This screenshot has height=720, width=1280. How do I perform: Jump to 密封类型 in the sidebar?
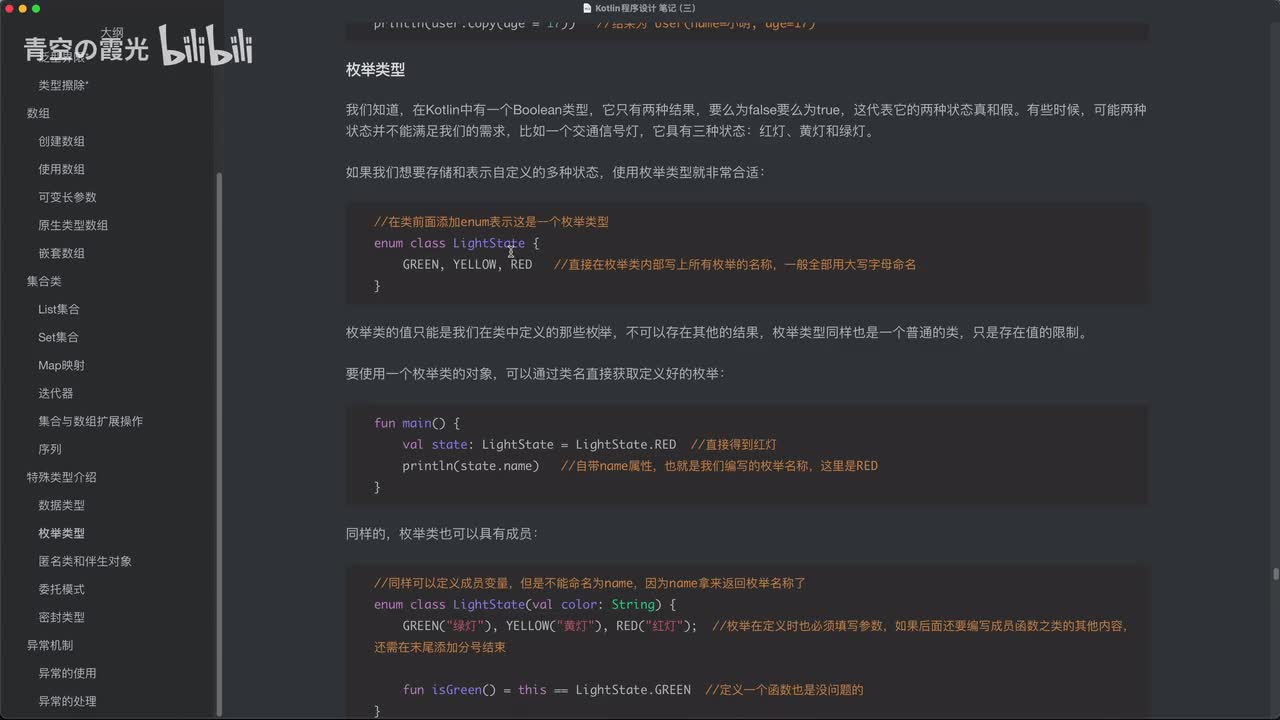pyautogui.click(x=61, y=617)
